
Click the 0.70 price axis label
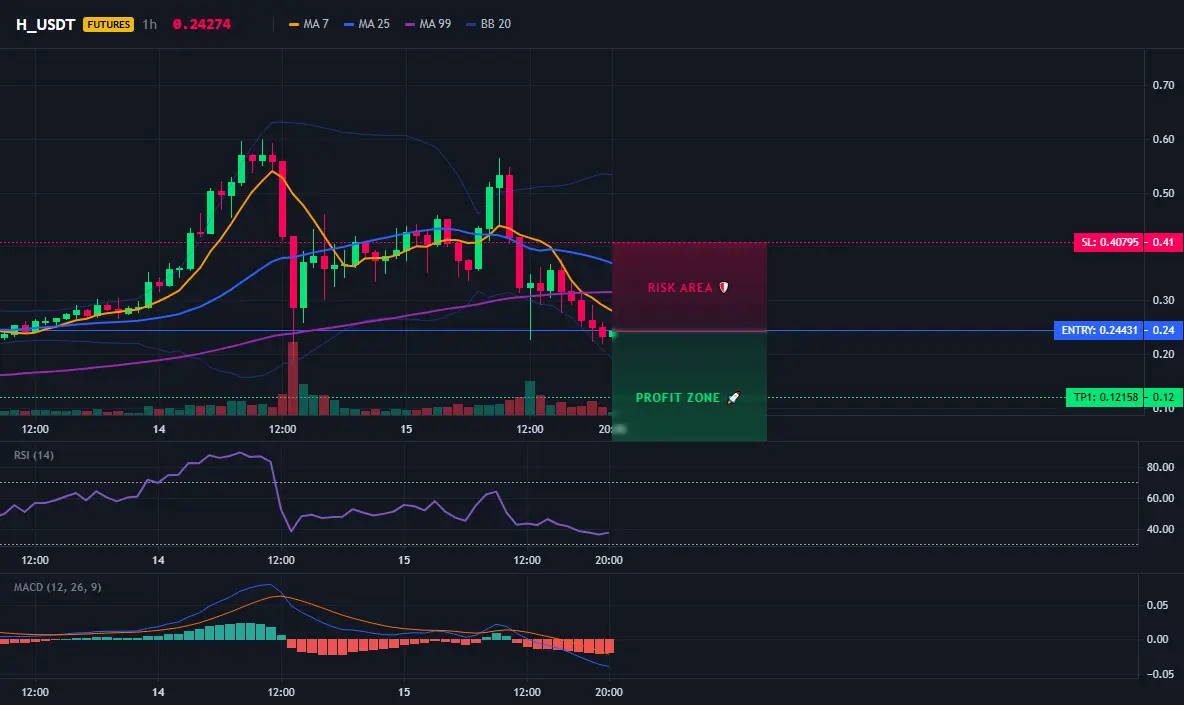pos(1163,85)
